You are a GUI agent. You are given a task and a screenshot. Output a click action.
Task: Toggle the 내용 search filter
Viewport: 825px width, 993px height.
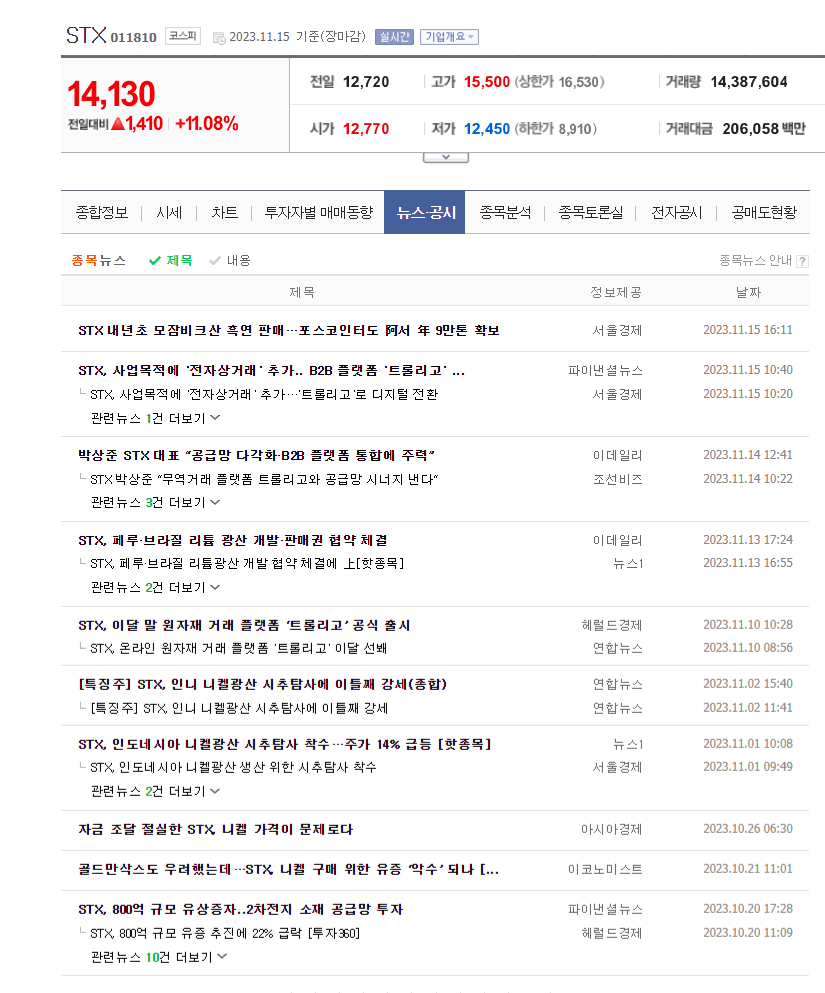[230, 260]
